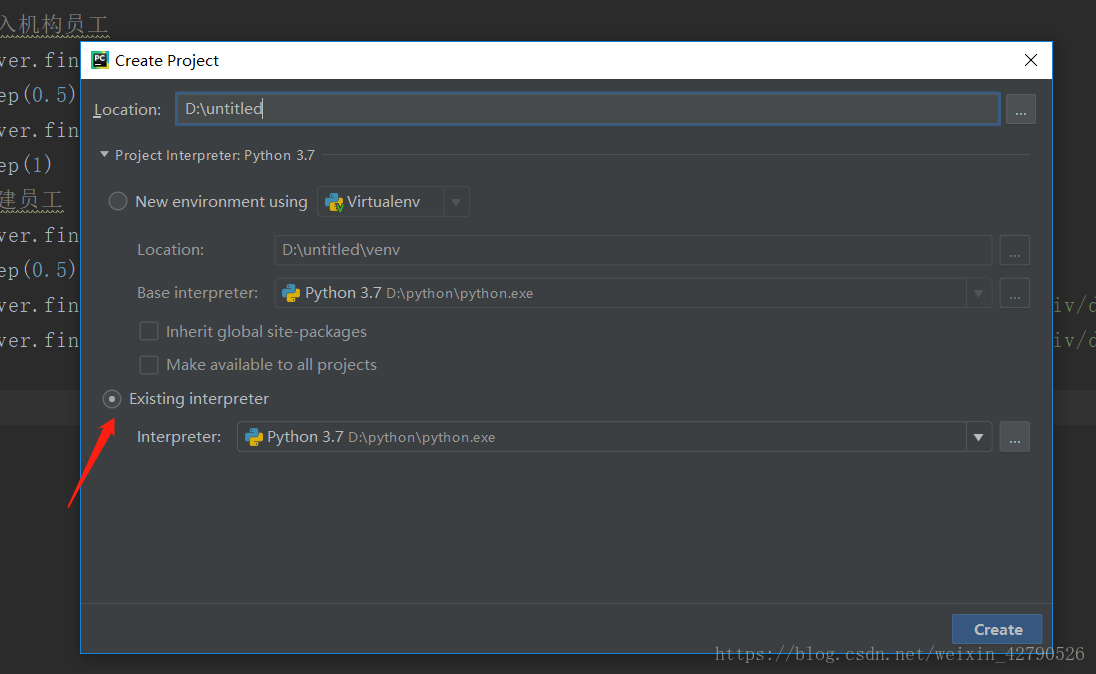Viewport: 1096px width, 674px height.
Task: Click the 'New environment using' label text
Action: click(222, 201)
